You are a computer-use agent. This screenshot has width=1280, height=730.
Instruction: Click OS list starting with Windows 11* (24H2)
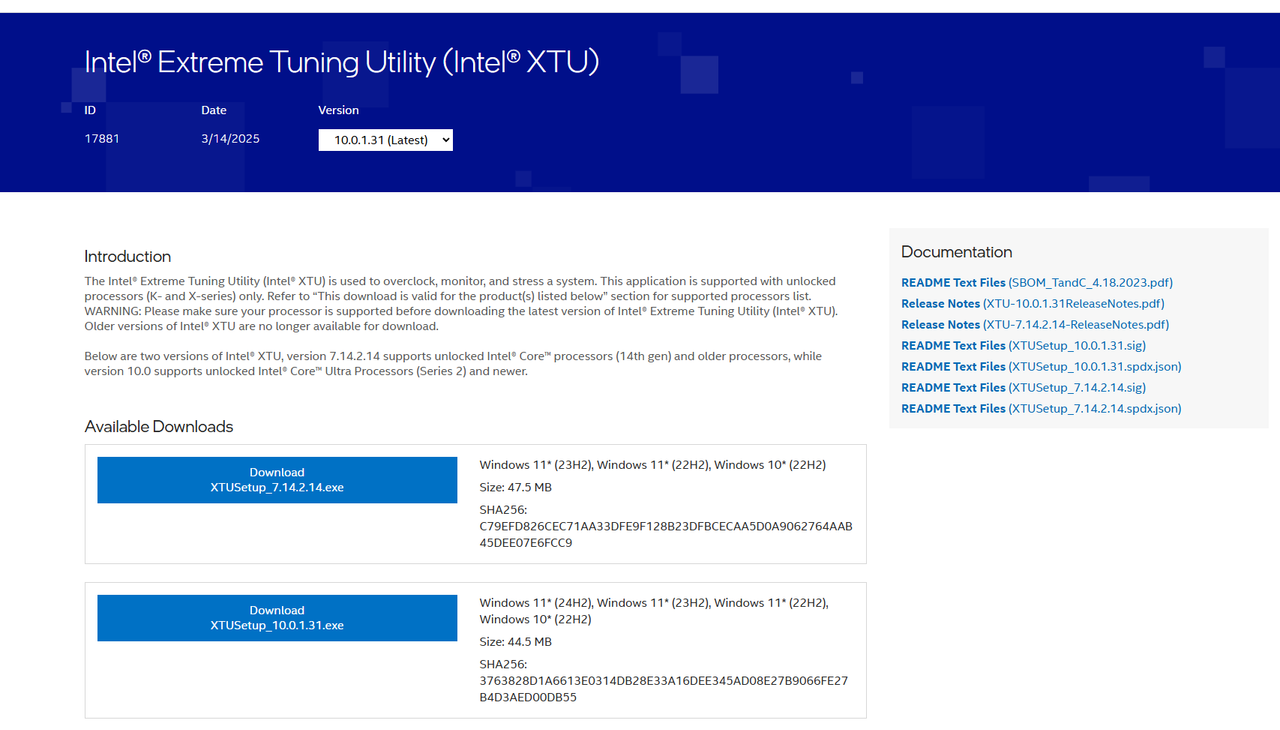654,611
